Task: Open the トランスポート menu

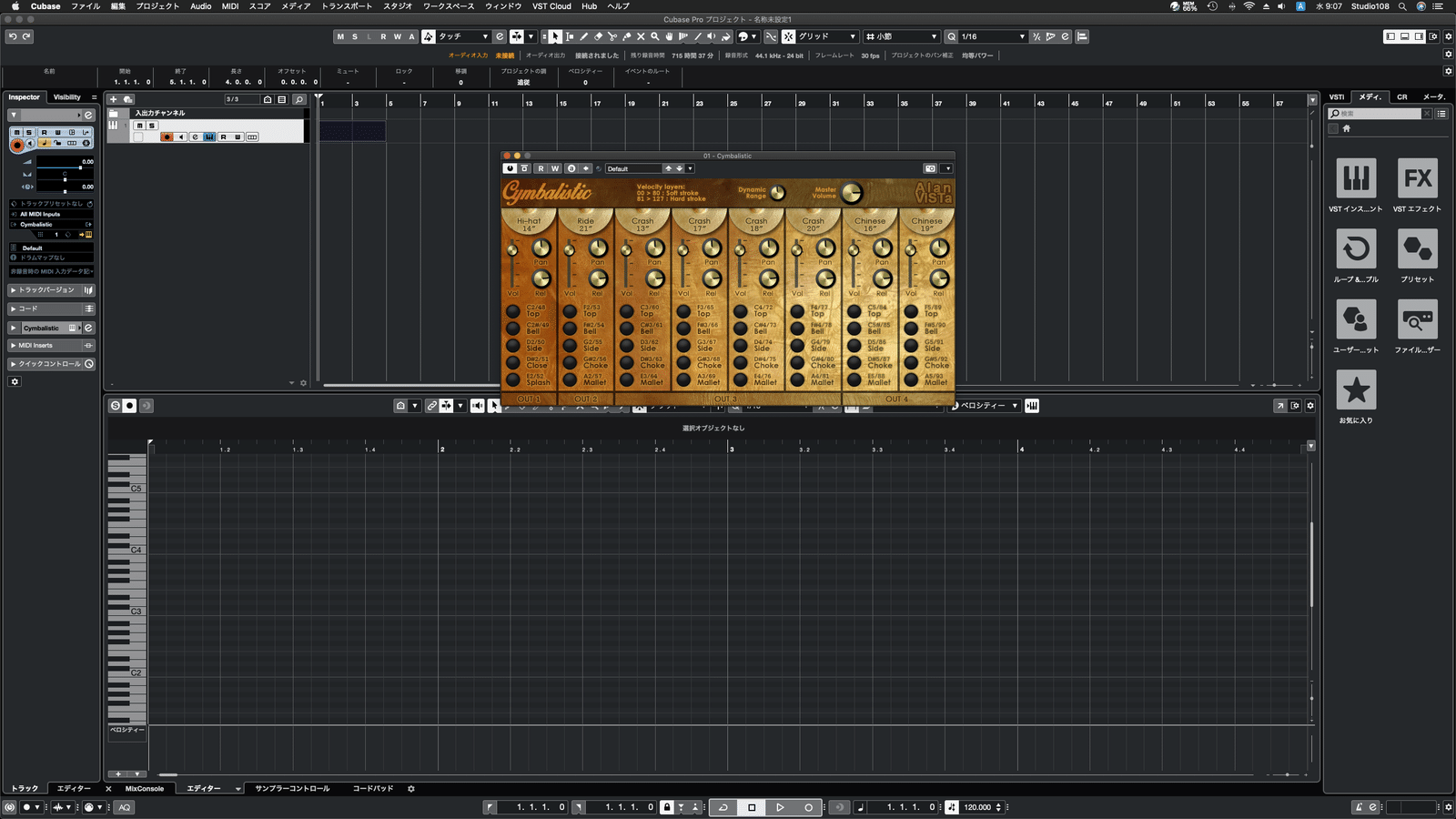Action: 347,6
